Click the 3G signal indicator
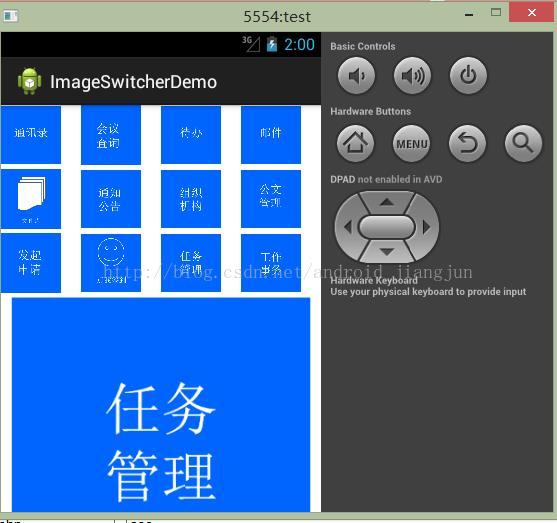The image size is (557, 523). [251, 44]
